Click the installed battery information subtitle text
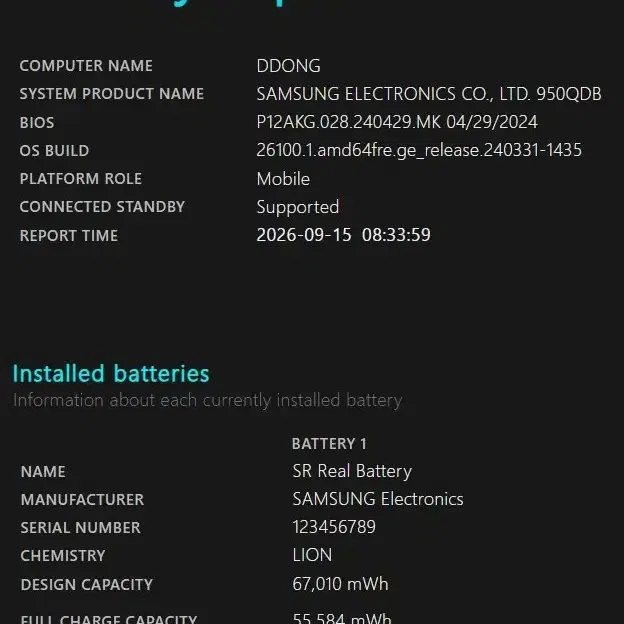Image resolution: width=624 pixels, height=624 pixels. (x=208, y=401)
